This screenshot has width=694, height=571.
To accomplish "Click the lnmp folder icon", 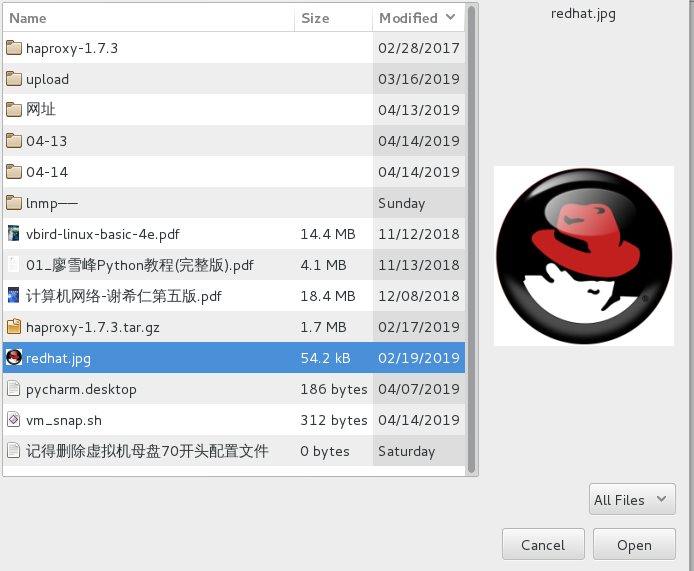I will [x=14, y=203].
